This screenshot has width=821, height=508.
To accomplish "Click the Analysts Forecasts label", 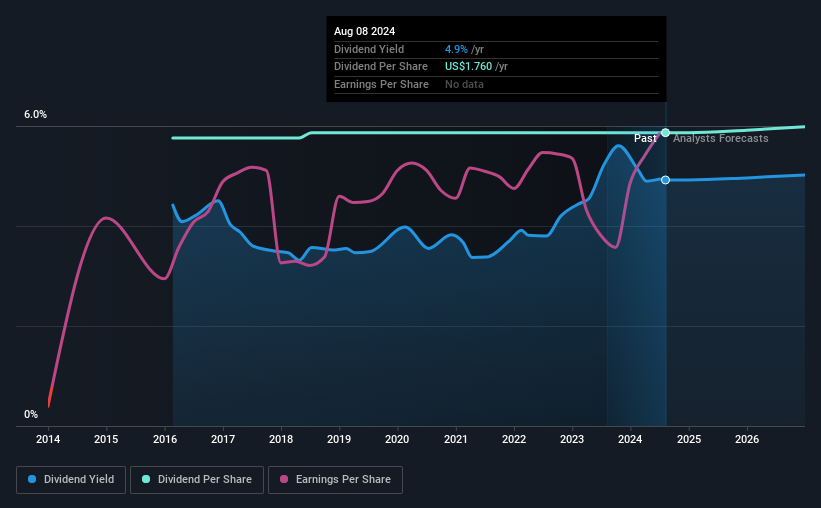I will tap(720, 138).
